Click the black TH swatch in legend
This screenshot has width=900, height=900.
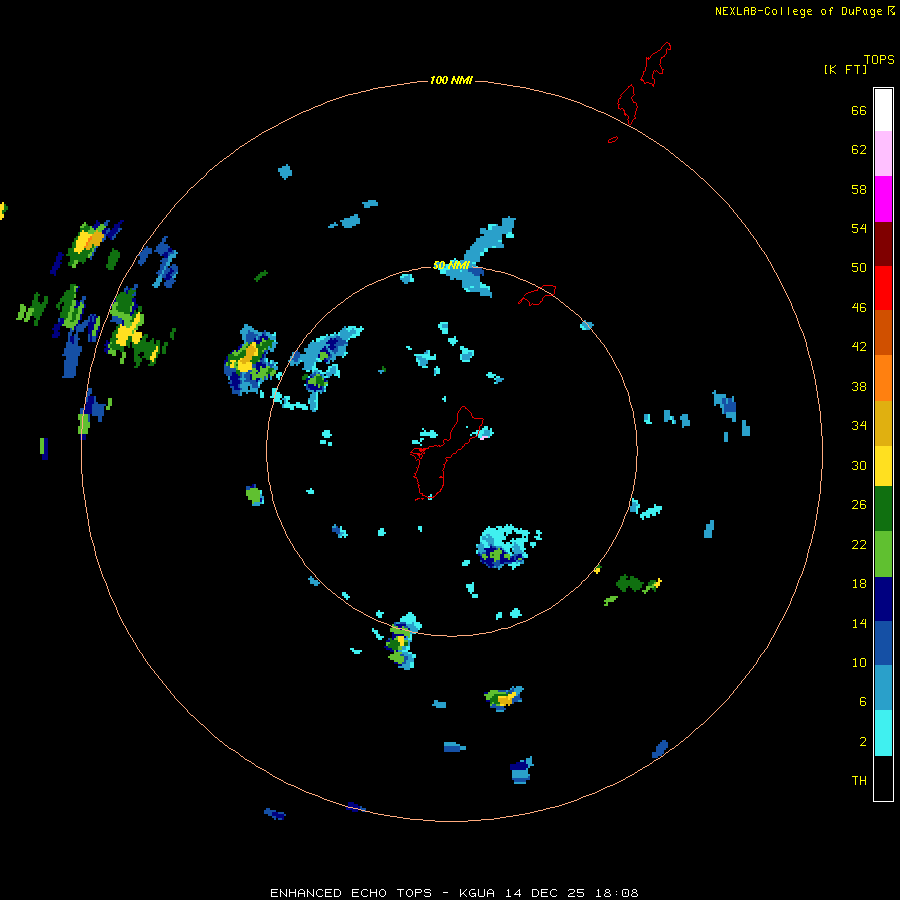[x=883, y=778]
